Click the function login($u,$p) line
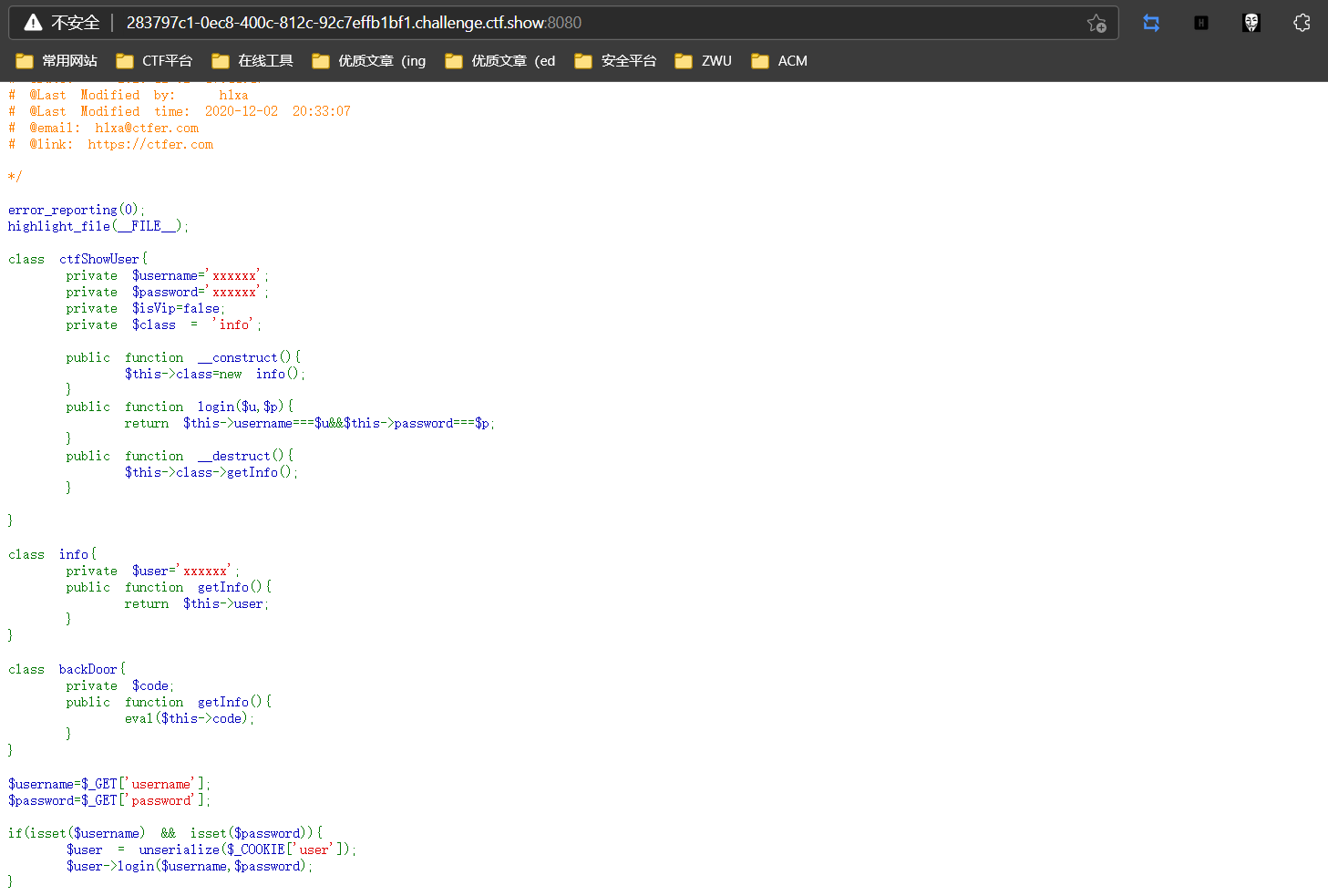Viewport: 1328px width, 896px height. [x=180, y=407]
